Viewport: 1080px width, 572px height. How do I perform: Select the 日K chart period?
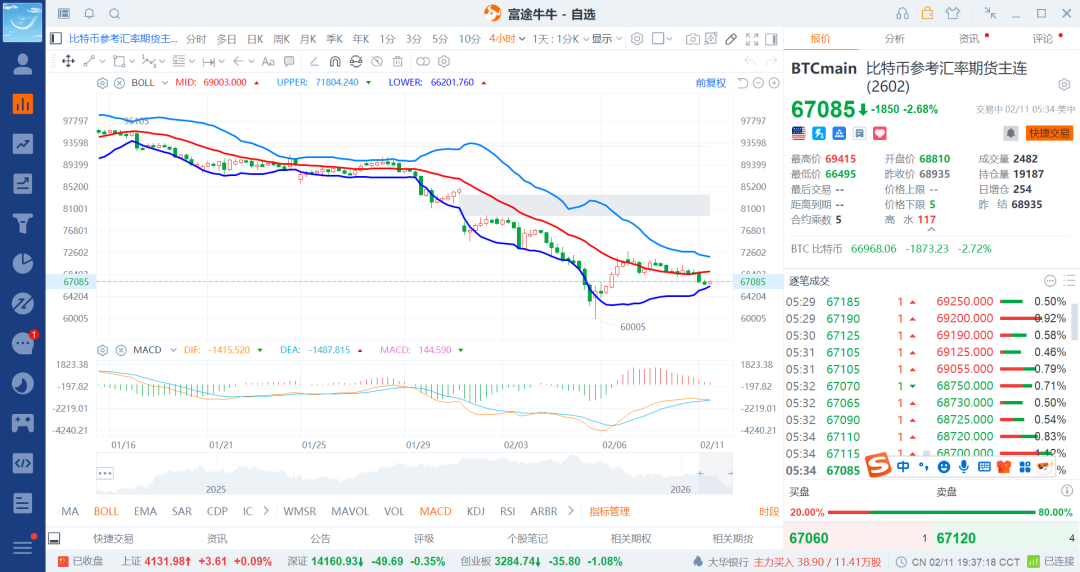[x=255, y=39]
